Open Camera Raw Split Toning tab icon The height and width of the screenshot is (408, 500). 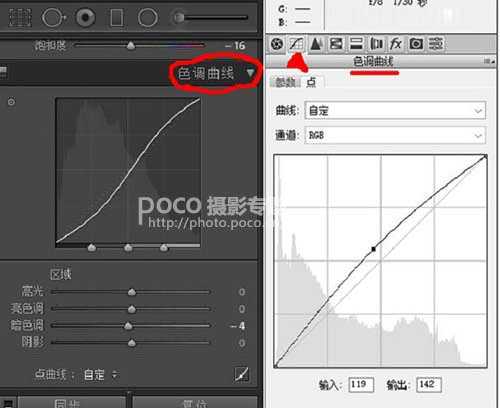[x=356, y=44]
